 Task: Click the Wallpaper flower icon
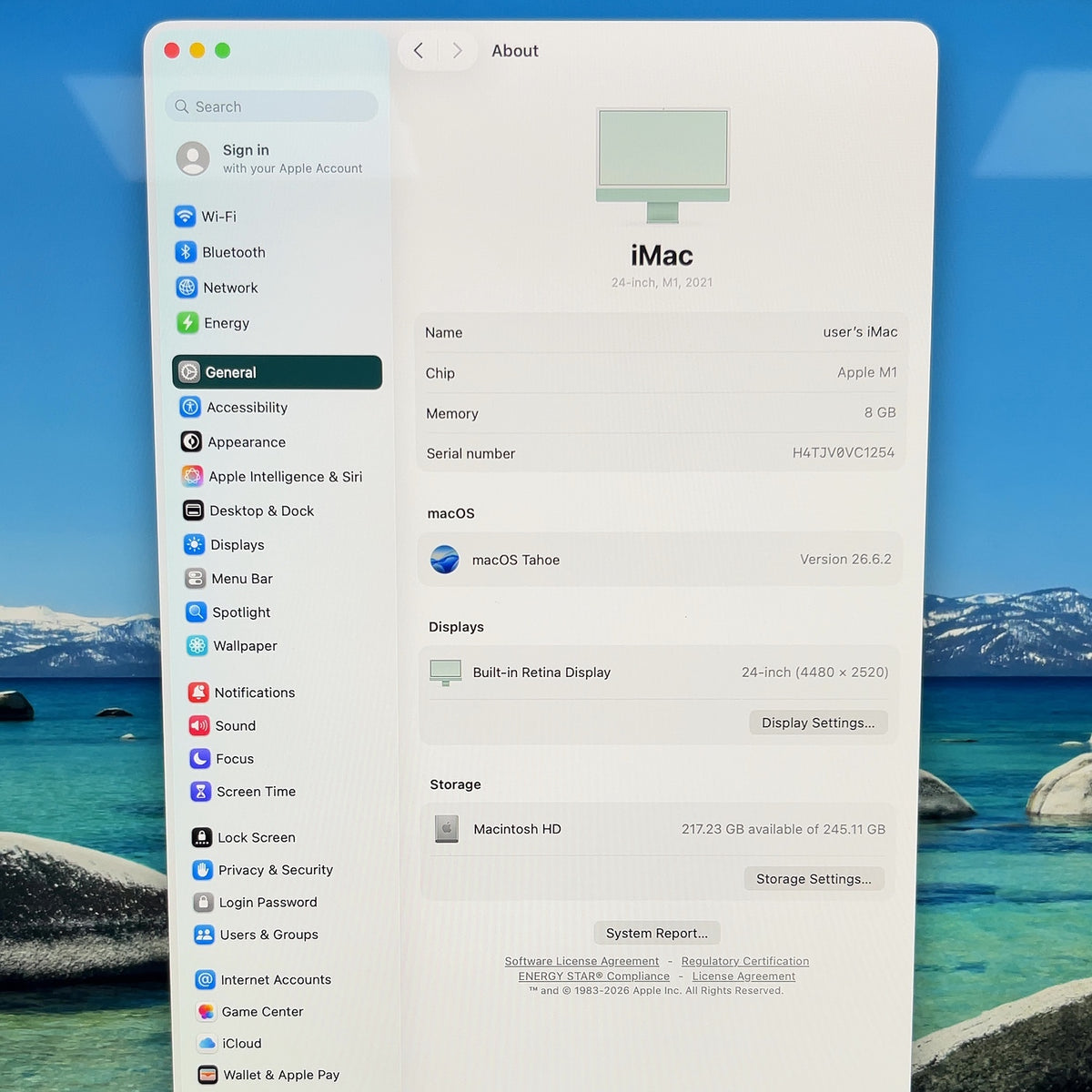(197, 645)
